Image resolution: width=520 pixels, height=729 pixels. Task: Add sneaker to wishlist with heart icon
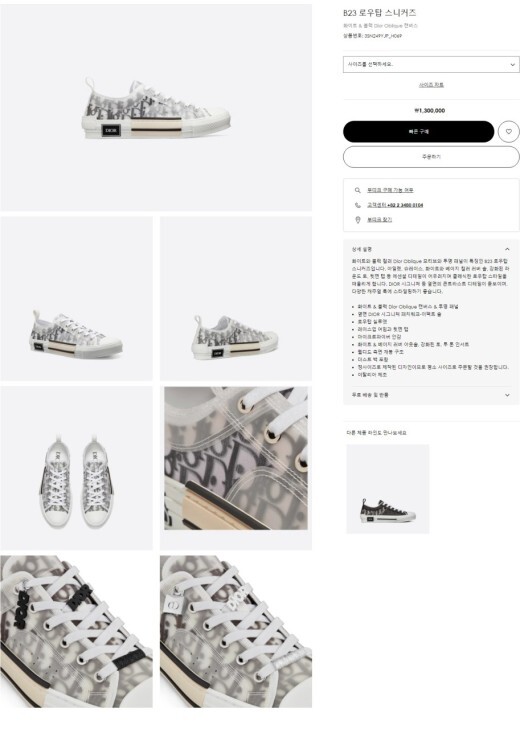[x=508, y=132]
